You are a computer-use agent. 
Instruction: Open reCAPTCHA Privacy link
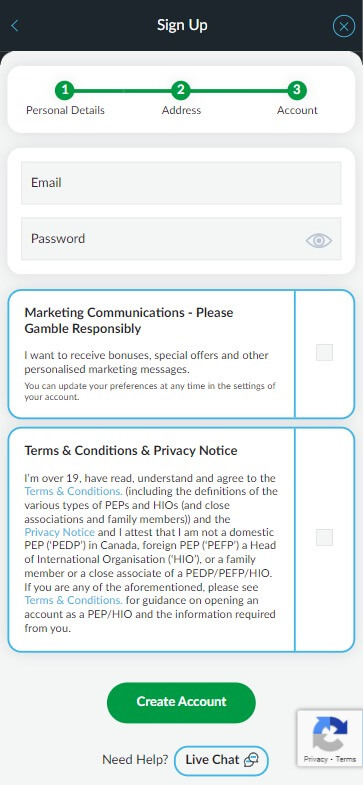click(315, 759)
